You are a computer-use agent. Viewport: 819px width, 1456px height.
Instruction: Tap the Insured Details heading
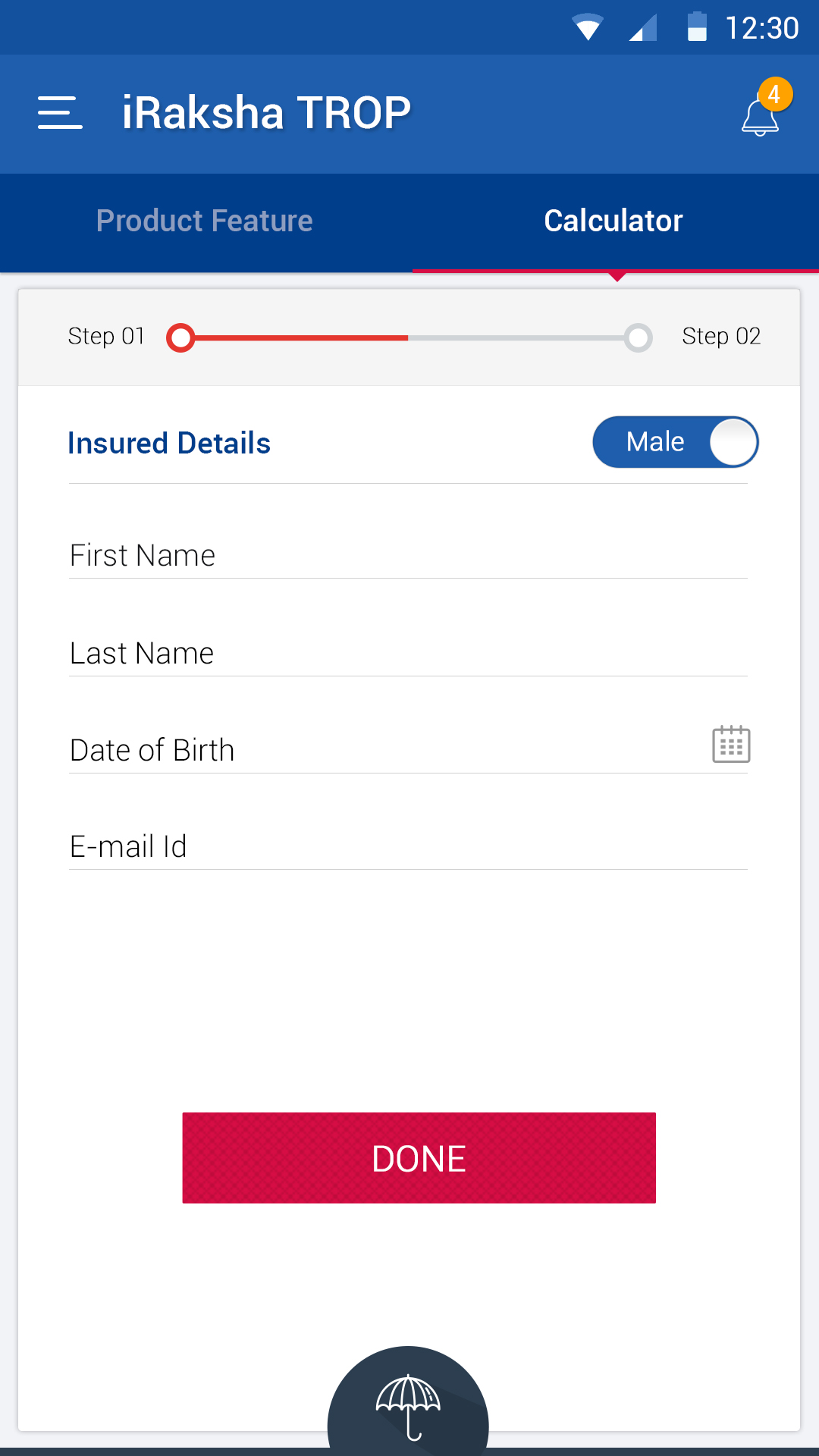(x=169, y=444)
